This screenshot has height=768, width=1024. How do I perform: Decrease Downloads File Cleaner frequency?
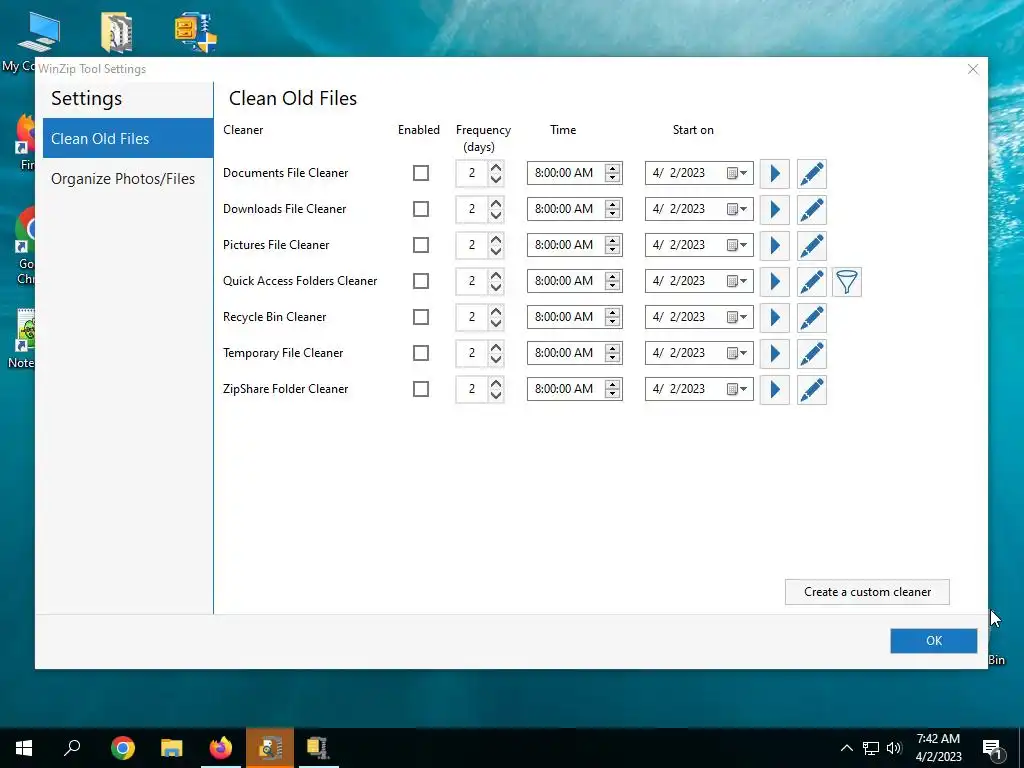coord(496,216)
